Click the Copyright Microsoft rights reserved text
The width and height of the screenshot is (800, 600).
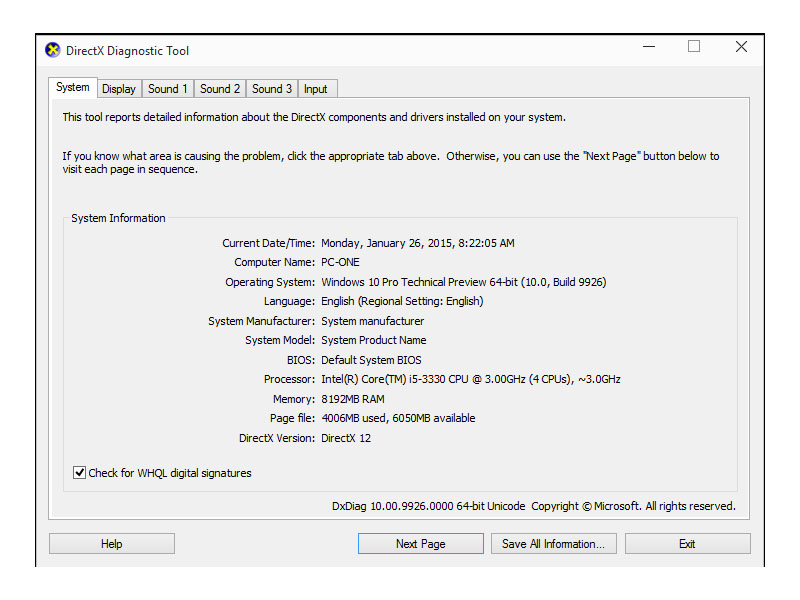click(x=633, y=506)
